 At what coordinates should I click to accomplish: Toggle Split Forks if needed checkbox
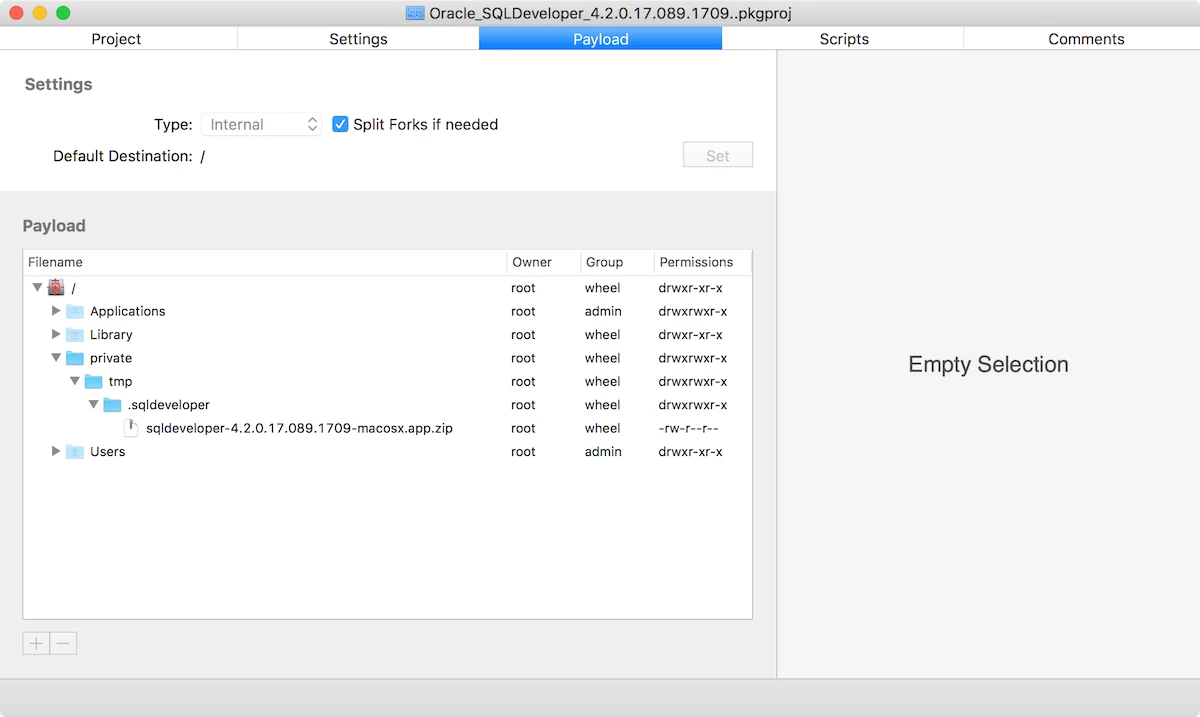pyautogui.click(x=340, y=124)
